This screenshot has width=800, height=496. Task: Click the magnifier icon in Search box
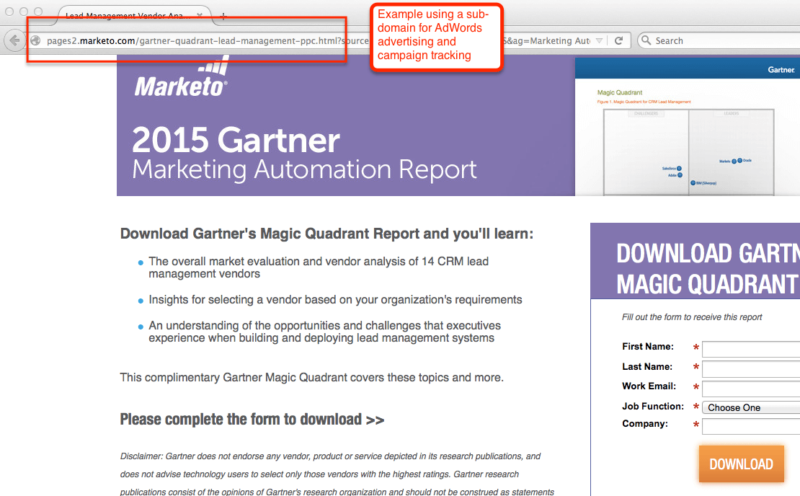[646, 40]
